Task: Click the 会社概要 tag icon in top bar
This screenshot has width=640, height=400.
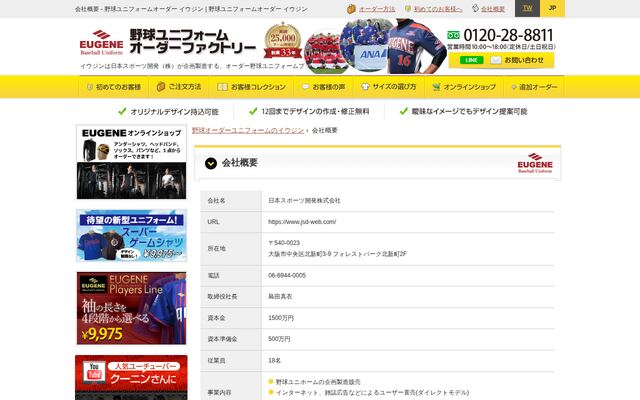Action: (x=475, y=8)
